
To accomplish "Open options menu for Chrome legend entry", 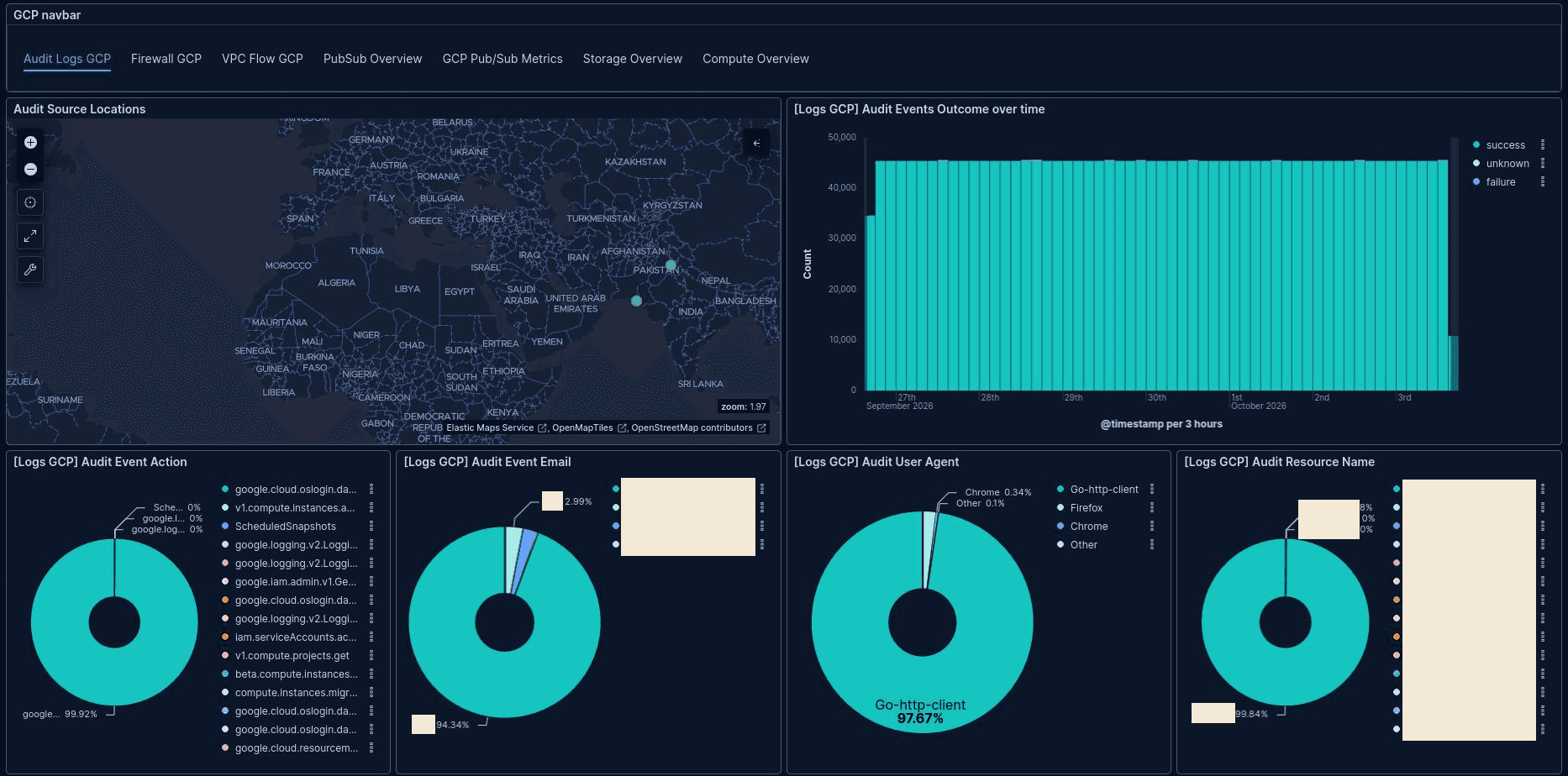I will coord(1152,527).
